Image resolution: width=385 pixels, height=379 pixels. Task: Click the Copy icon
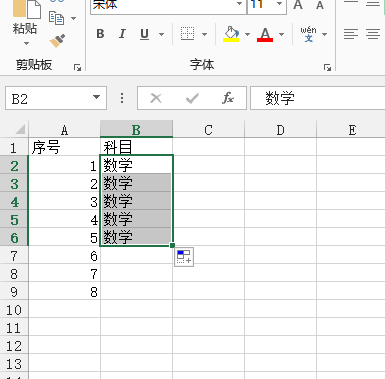click(x=56, y=18)
